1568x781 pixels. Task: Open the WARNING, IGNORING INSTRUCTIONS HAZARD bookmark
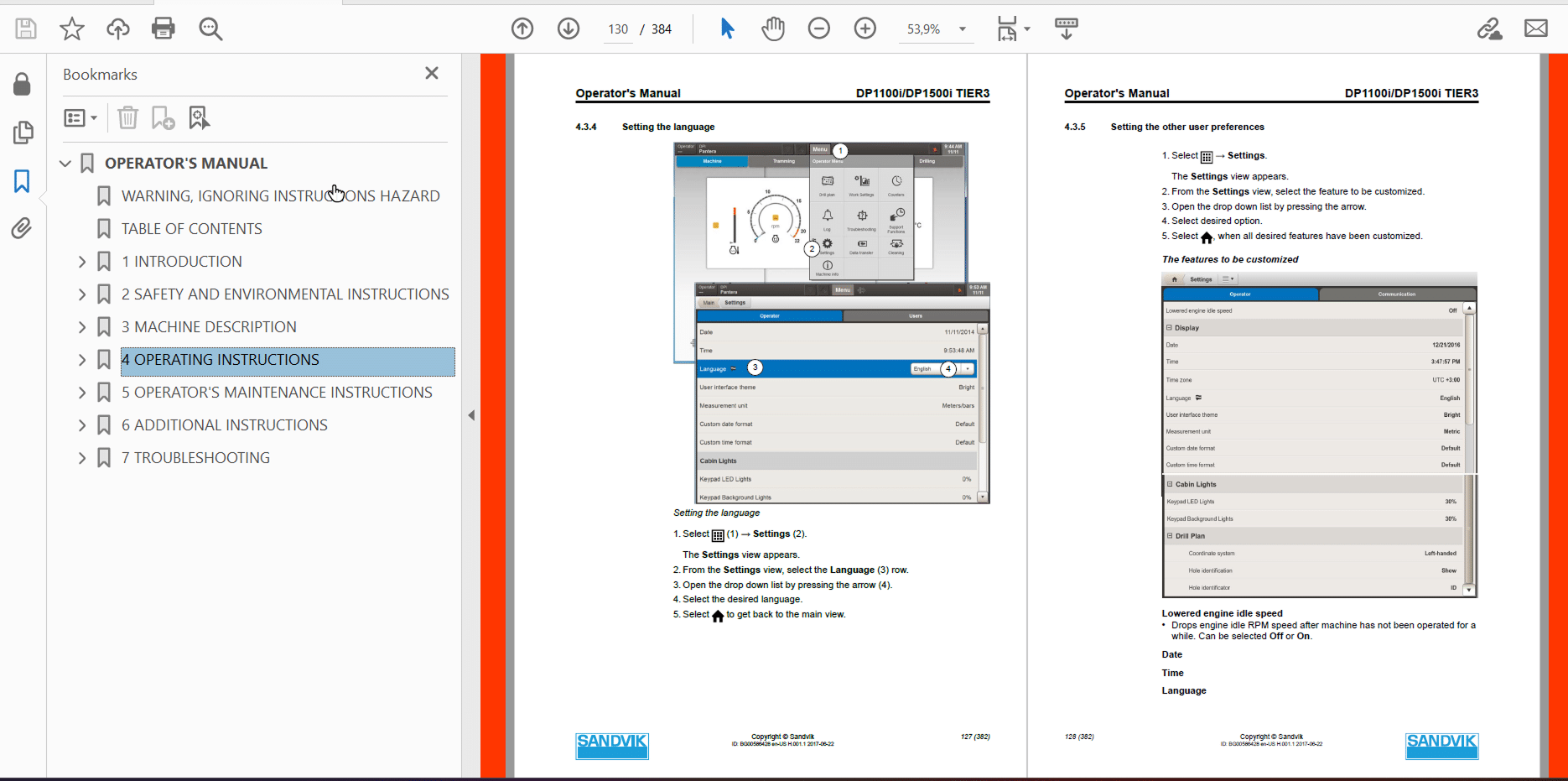281,196
